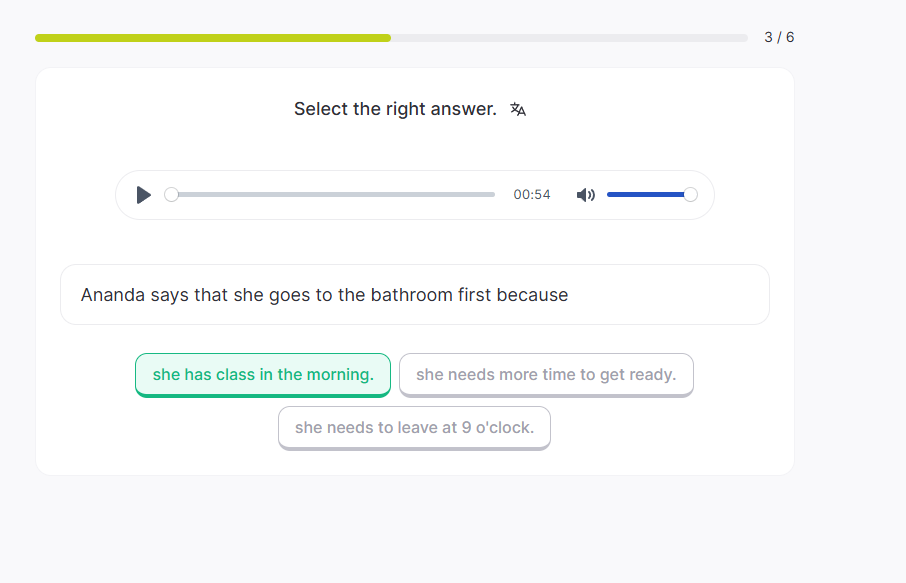Image resolution: width=906 pixels, height=583 pixels.
Task: Click empty space right of "because" in prompt box
Action: coord(668,295)
